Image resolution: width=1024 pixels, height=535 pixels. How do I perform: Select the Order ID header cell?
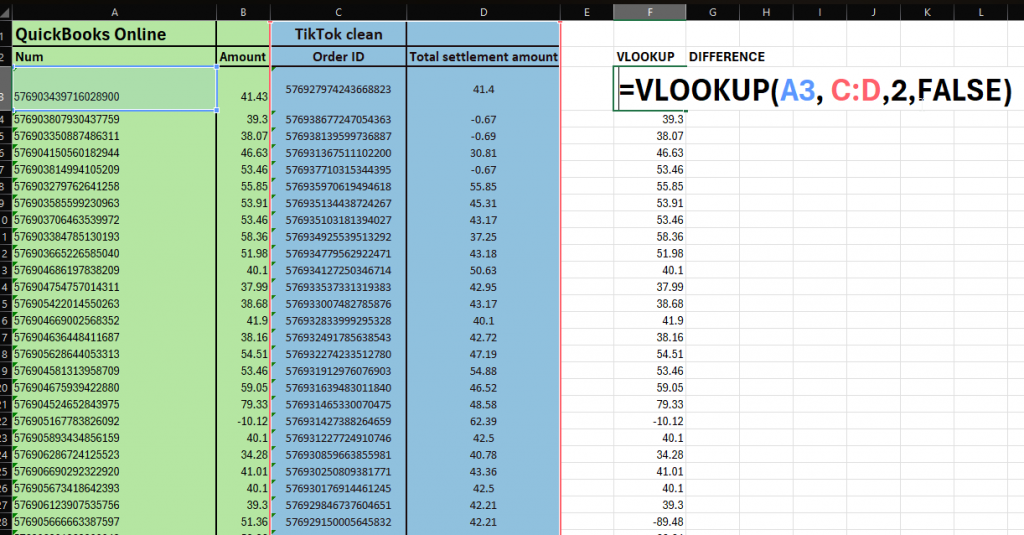338,57
